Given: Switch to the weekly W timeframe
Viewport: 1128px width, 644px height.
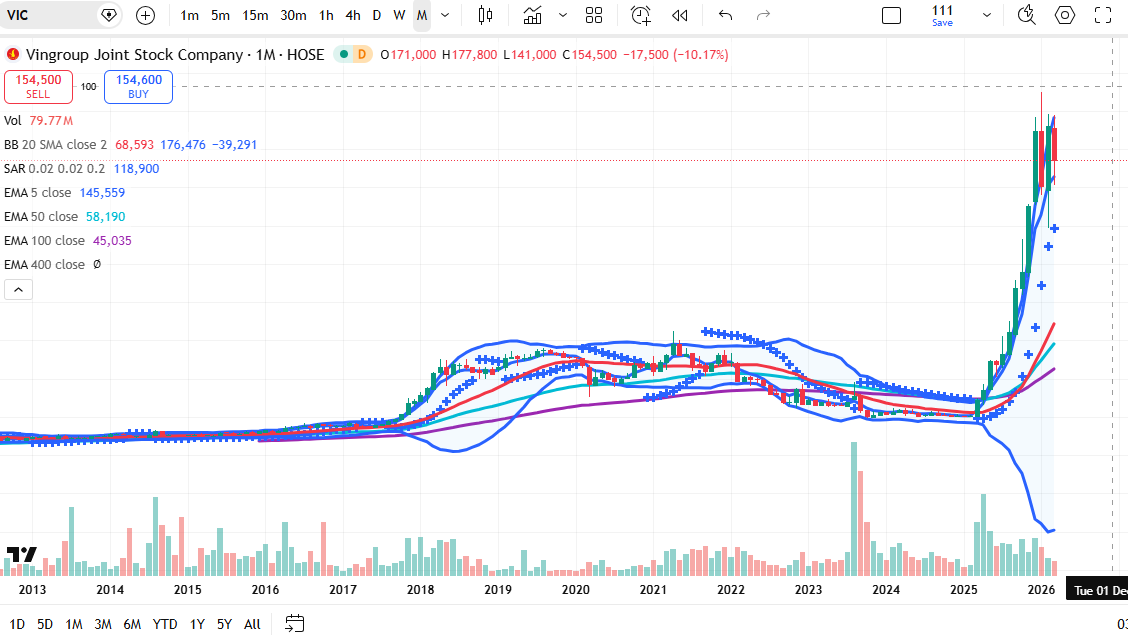Looking at the screenshot, I should click(x=399, y=15).
